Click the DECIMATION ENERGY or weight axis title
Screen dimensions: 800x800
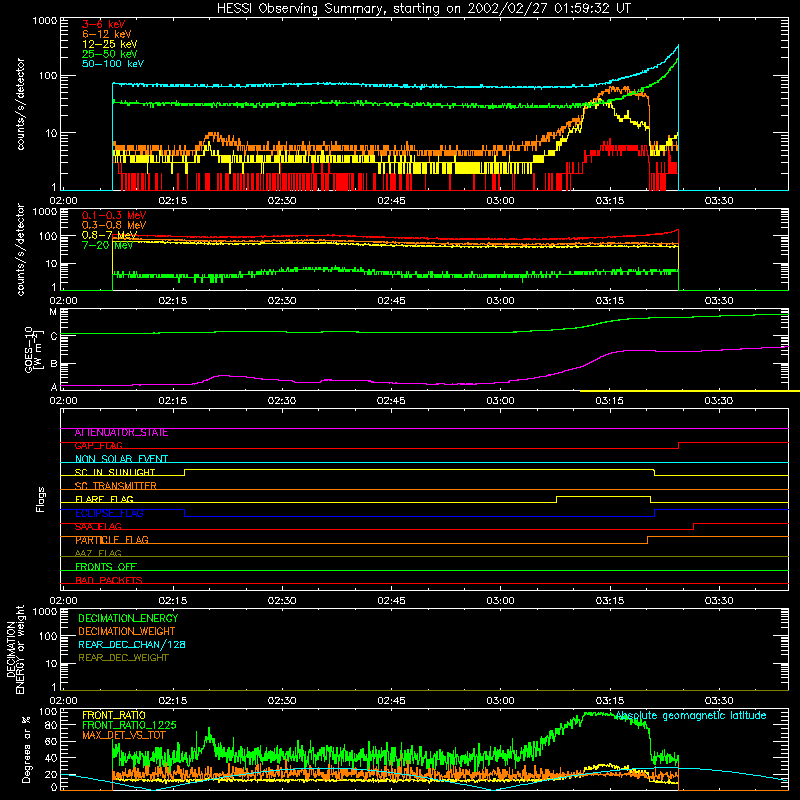tap(15, 649)
